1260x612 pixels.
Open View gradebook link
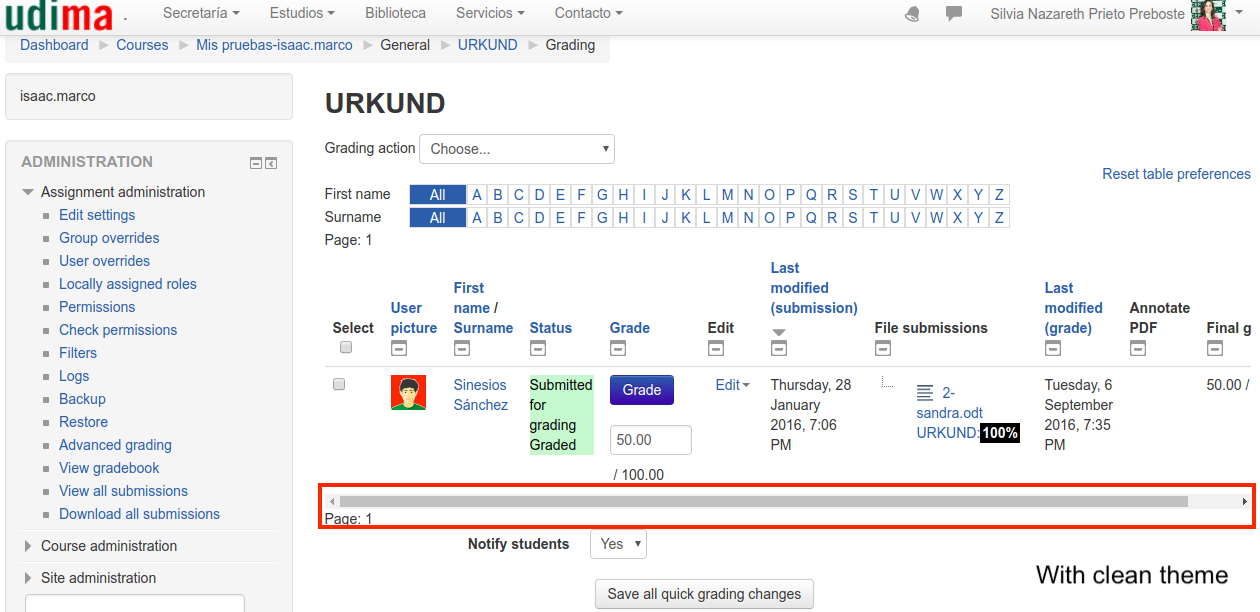[109, 468]
